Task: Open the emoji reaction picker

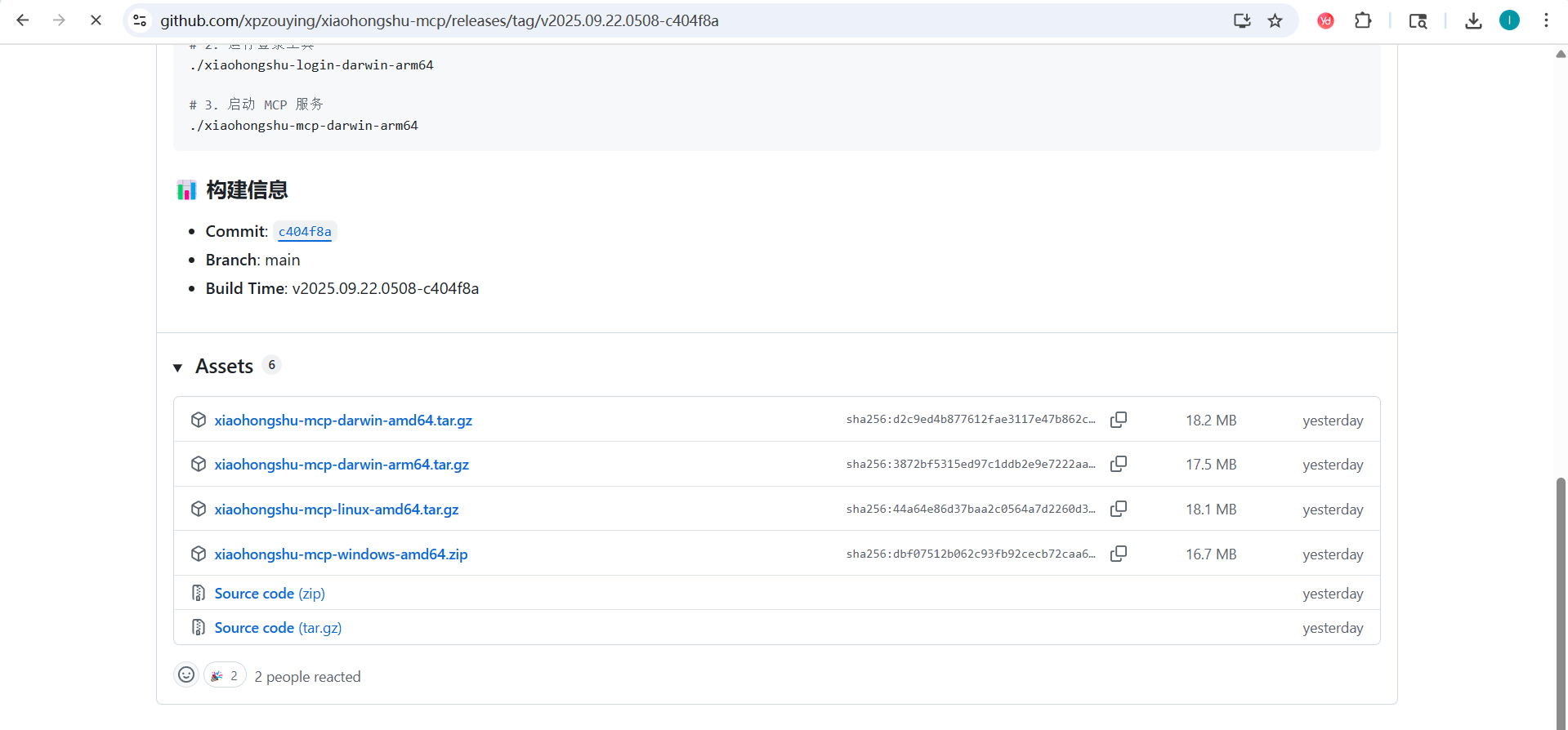Action: point(186,675)
